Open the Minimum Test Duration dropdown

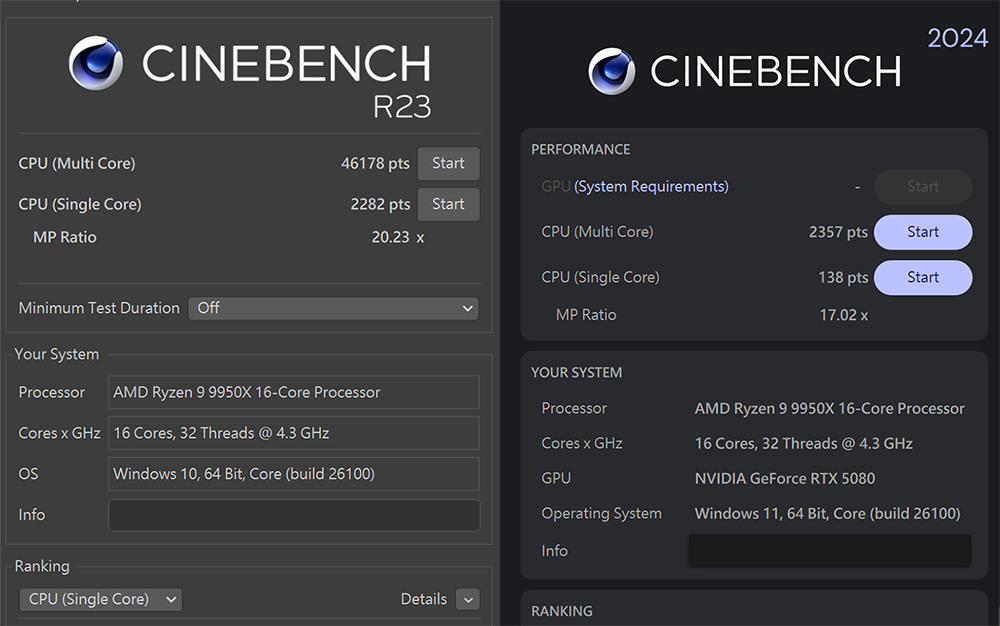pos(333,308)
